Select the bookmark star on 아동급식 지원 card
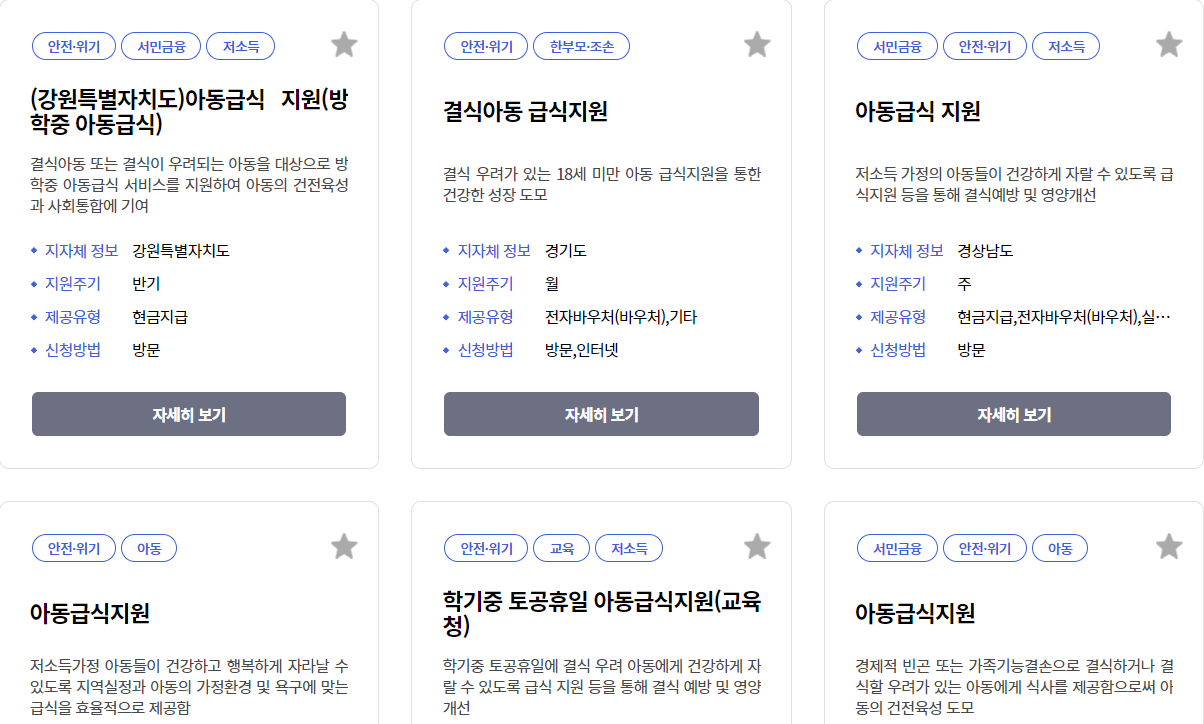 (x=1167, y=44)
